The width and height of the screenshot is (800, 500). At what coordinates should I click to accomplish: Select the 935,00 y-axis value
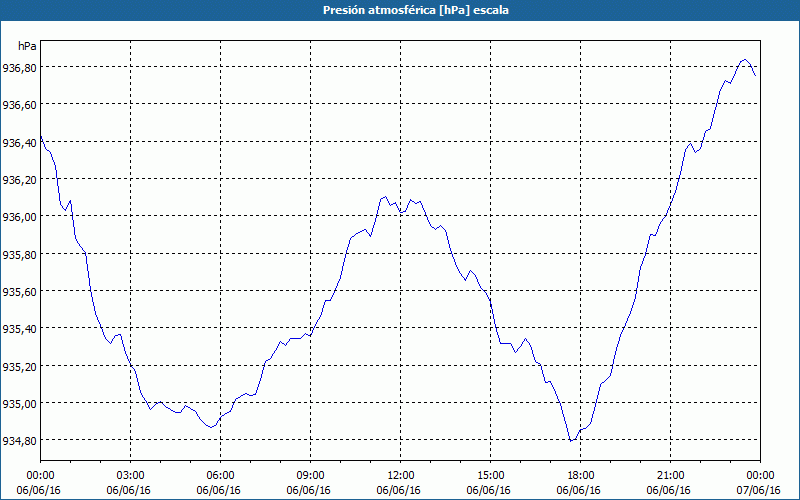pyautogui.click(x=19, y=404)
